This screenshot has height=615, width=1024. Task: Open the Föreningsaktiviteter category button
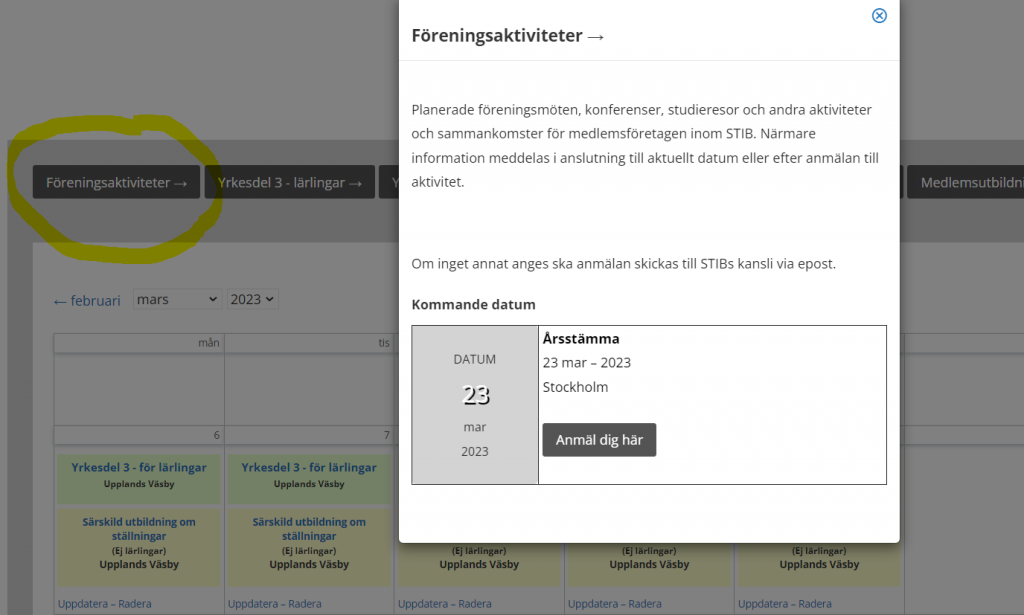coord(116,183)
